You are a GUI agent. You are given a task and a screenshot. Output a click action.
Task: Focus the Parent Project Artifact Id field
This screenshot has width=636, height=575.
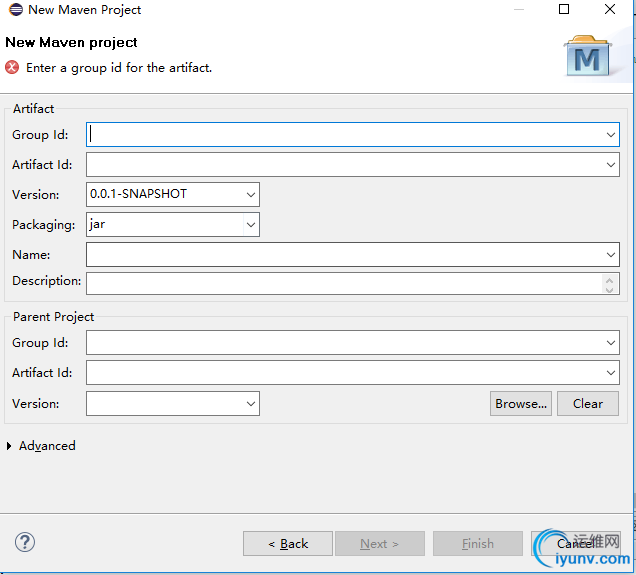[x=352, y=372]
